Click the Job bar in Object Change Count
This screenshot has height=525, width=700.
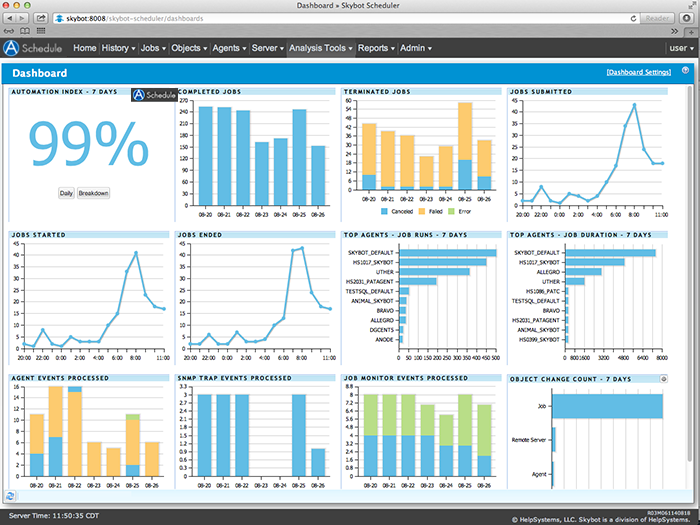(x=608, y=406)
